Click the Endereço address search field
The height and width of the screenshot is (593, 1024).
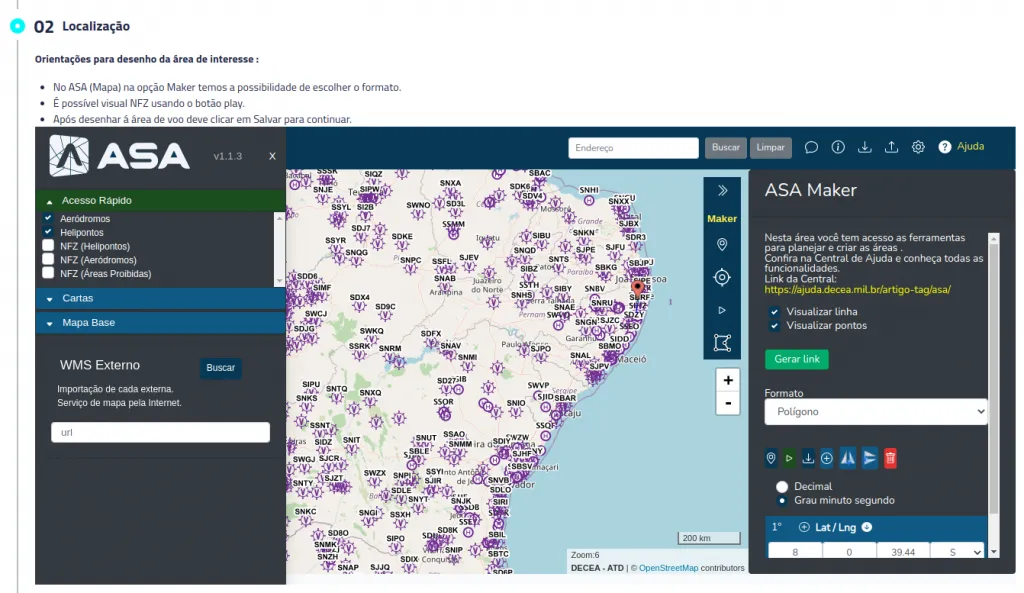(633, 148)
